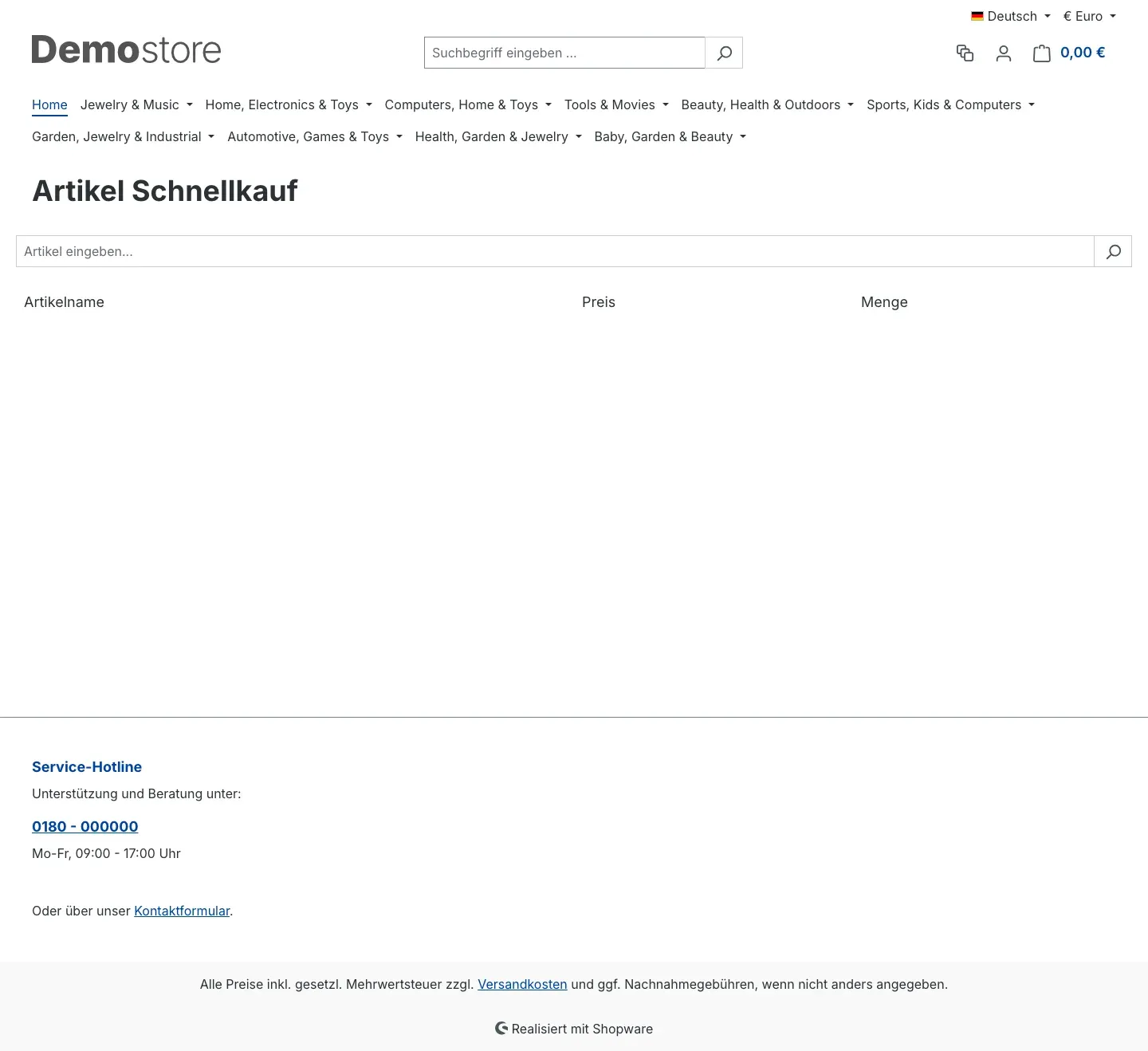Screen dimensions: 1148x1051
Task: Open the user account icon
Action: [1004, 53]
